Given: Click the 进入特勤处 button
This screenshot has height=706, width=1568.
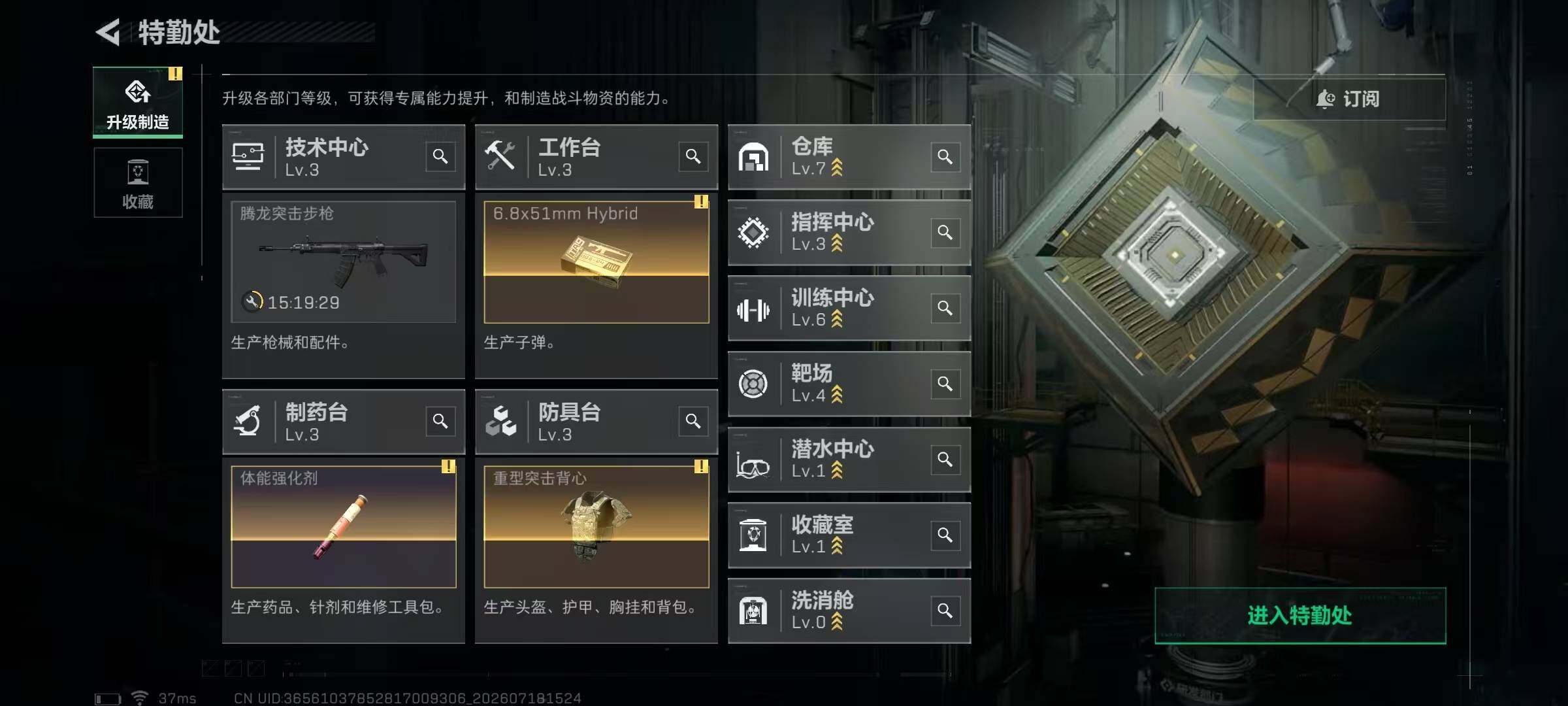Looking at the screenshot, I should pos(1300,615).
